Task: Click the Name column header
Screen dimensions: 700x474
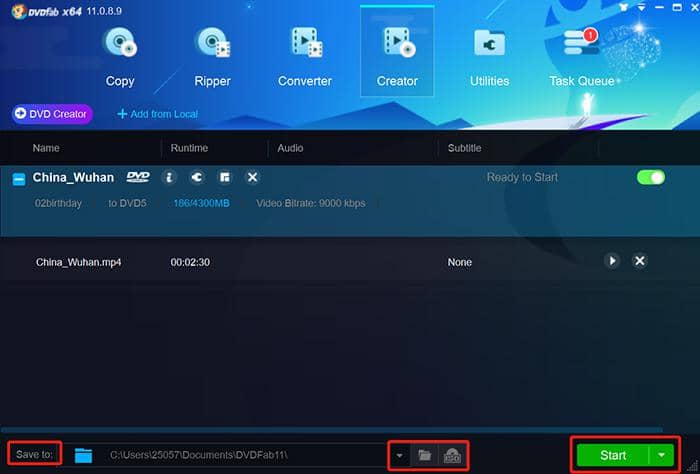Action: coord(46,148)
